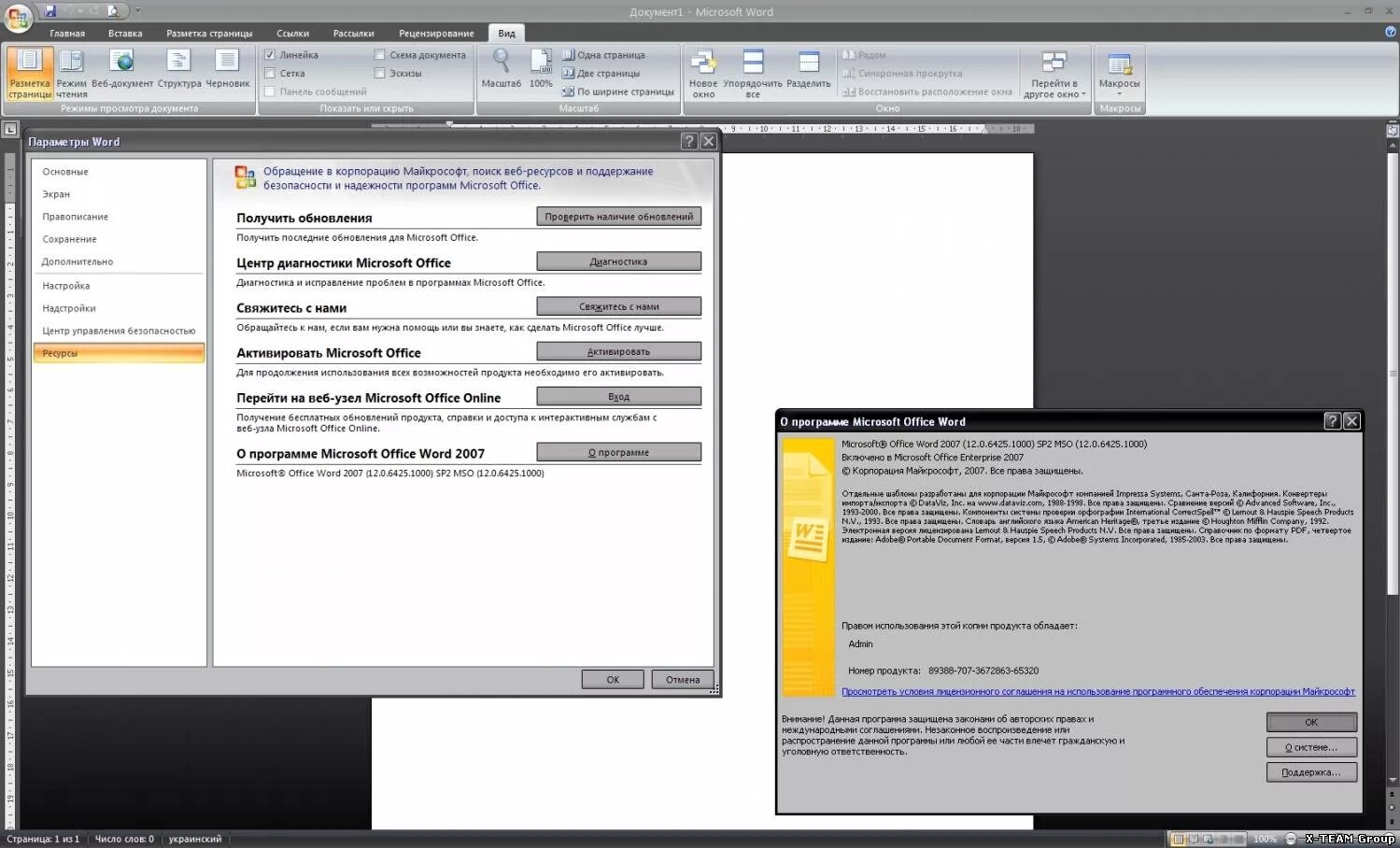Viewport: 1400px width, 848px height.
Task: Click the Вход button
Action: pos(619,396)
